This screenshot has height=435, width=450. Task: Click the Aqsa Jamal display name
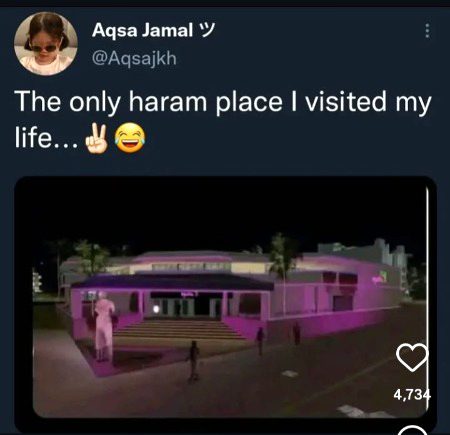pos(142,30)
